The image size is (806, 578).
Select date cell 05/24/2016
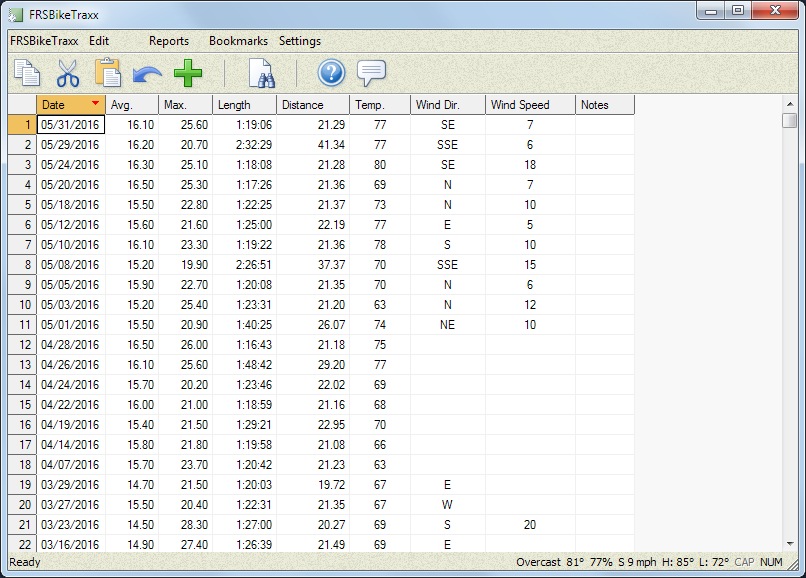click(x=71, y=165)
